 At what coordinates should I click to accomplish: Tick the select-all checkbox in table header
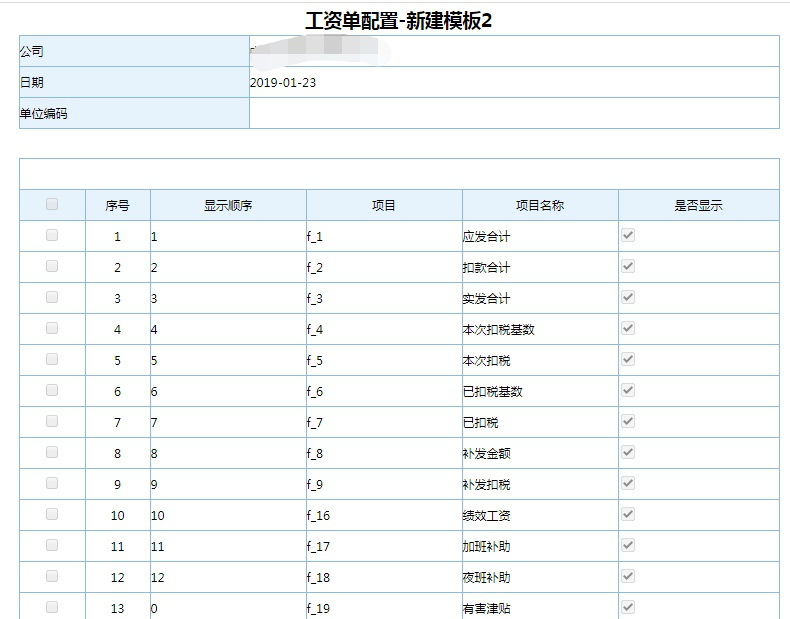coord(52,204)
